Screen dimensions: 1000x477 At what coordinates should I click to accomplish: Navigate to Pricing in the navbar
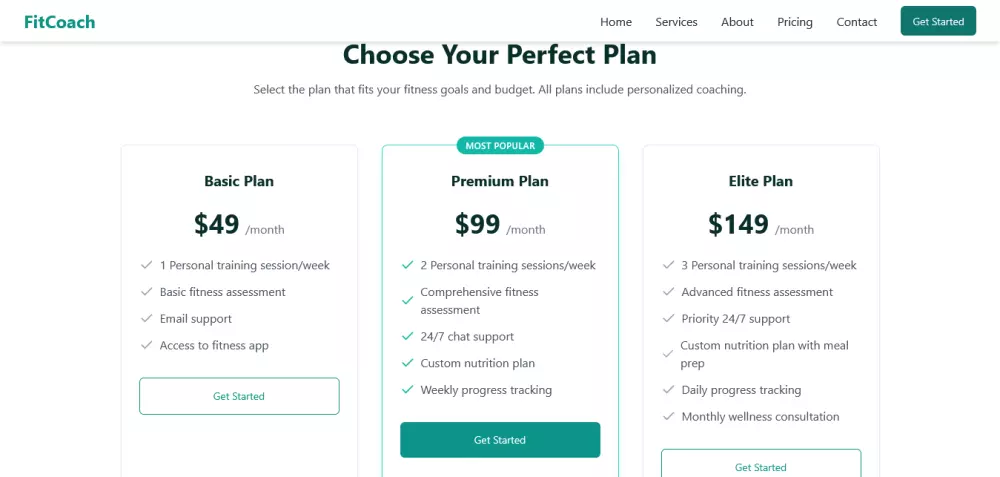(795, 22)
